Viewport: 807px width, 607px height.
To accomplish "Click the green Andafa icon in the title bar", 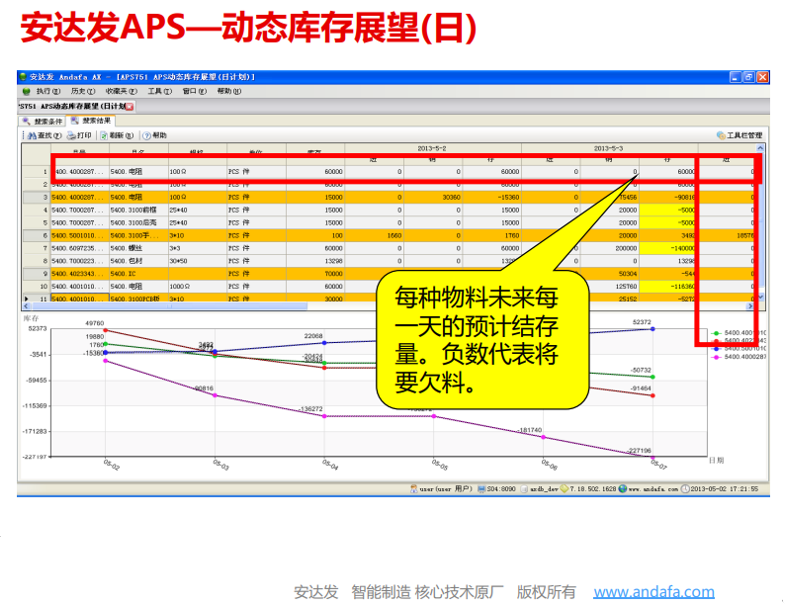I will pos(23,77).
